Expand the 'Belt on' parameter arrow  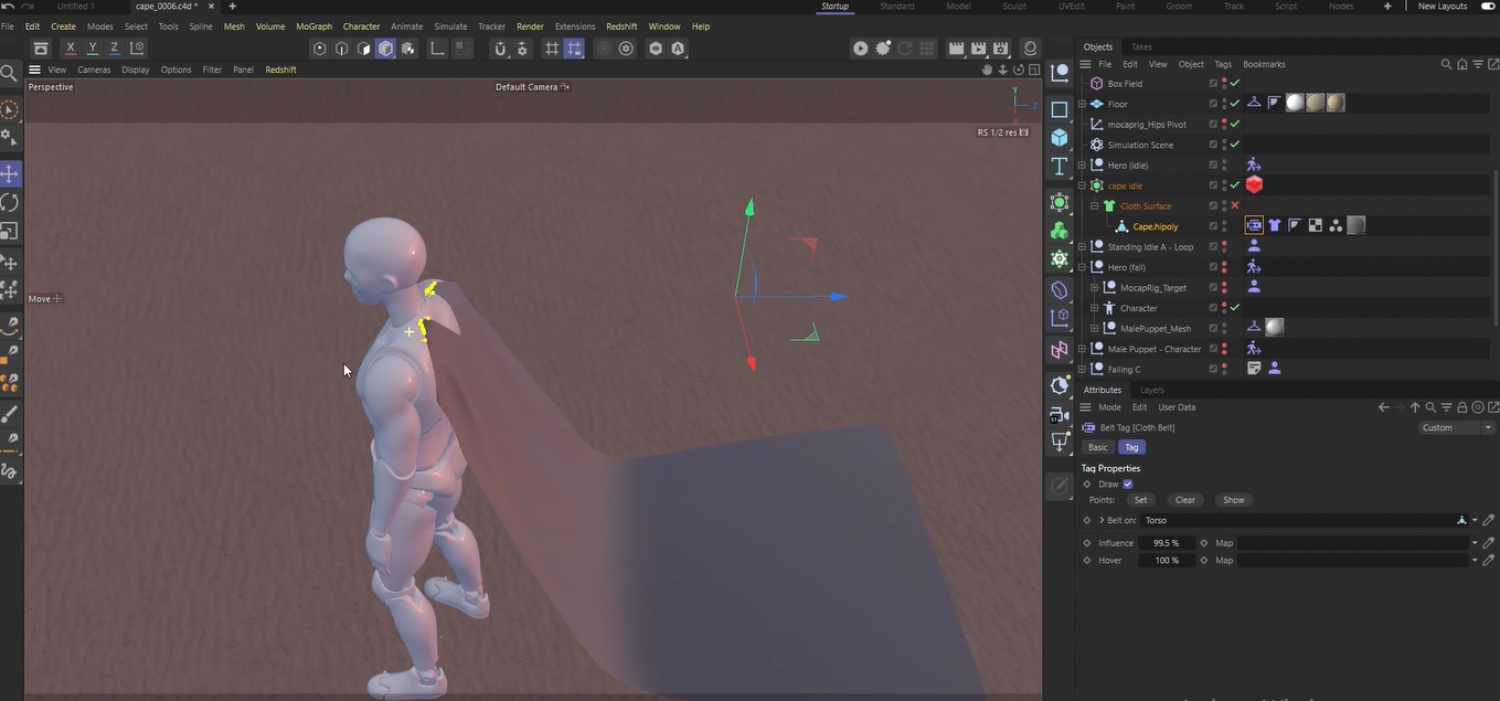[1102, 520]
